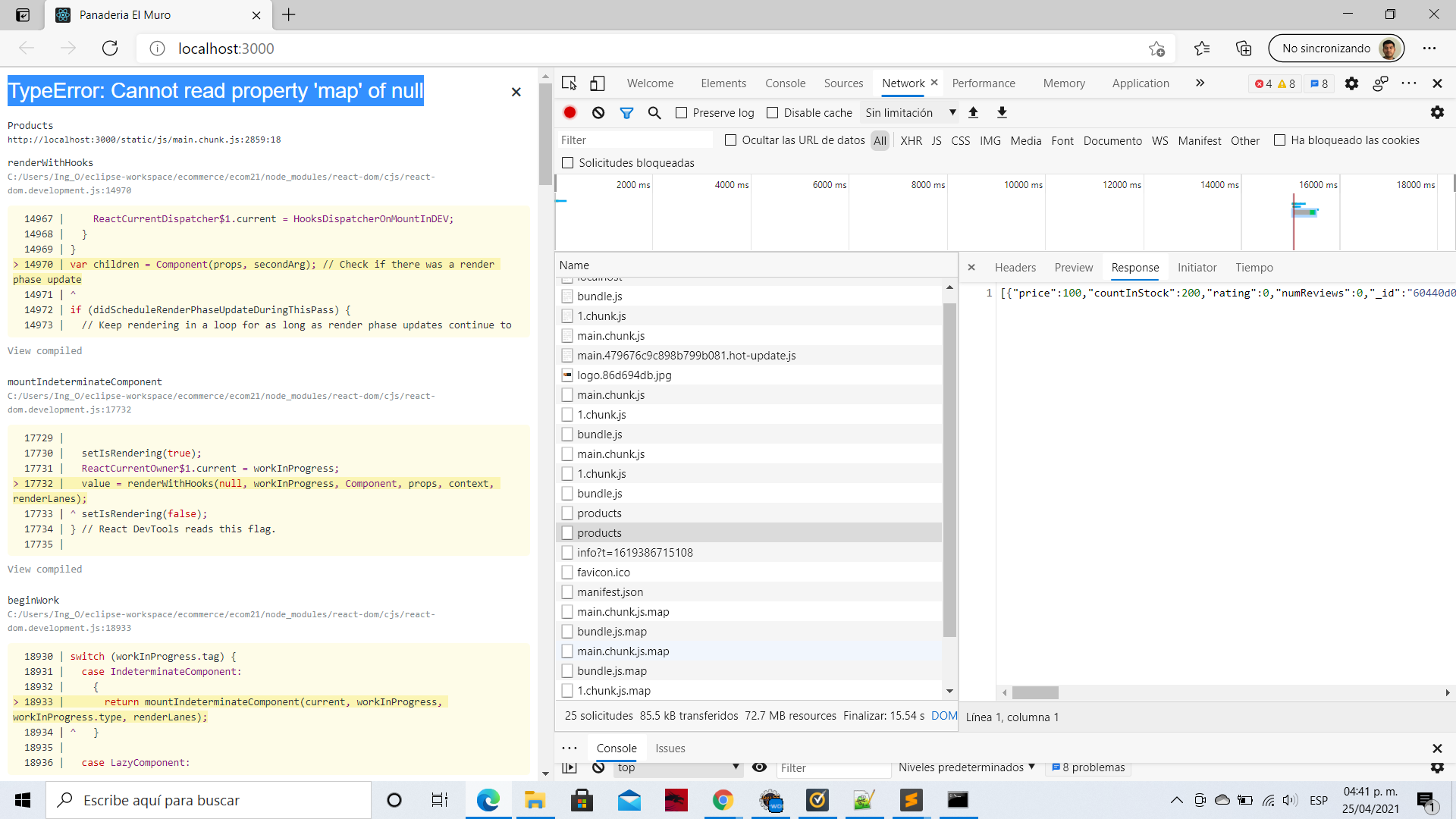Click the network Filter text field
This screenshot has width=1456, height=819.
635,140
